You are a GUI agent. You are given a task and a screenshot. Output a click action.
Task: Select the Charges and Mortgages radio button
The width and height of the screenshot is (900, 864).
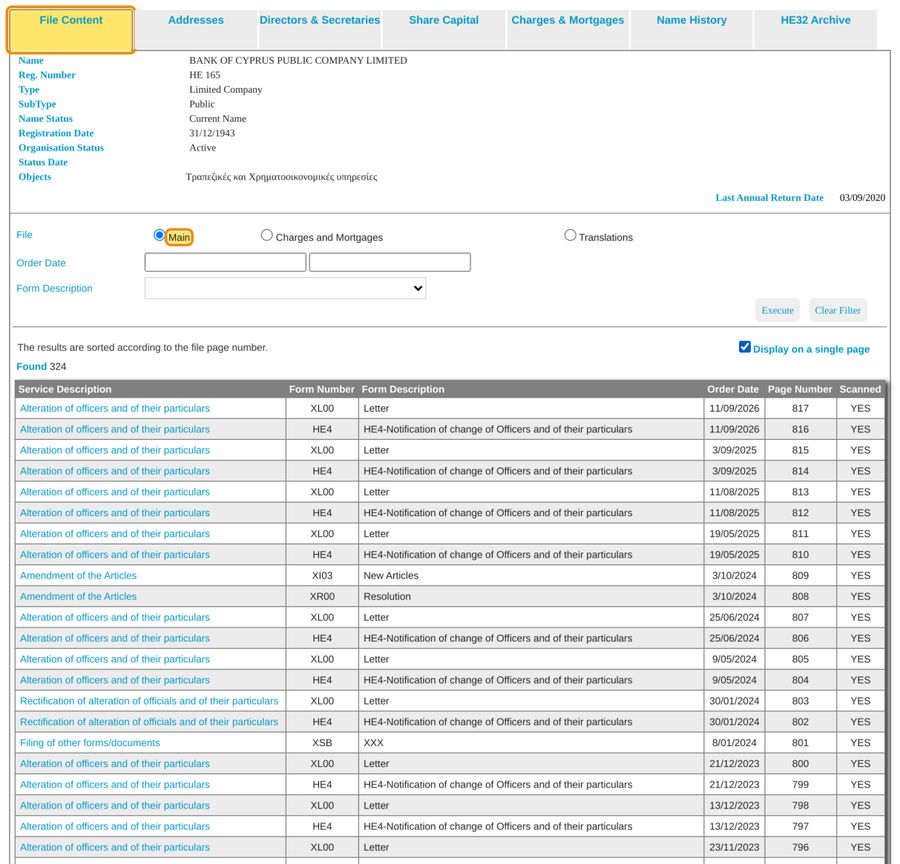point(266,235)
